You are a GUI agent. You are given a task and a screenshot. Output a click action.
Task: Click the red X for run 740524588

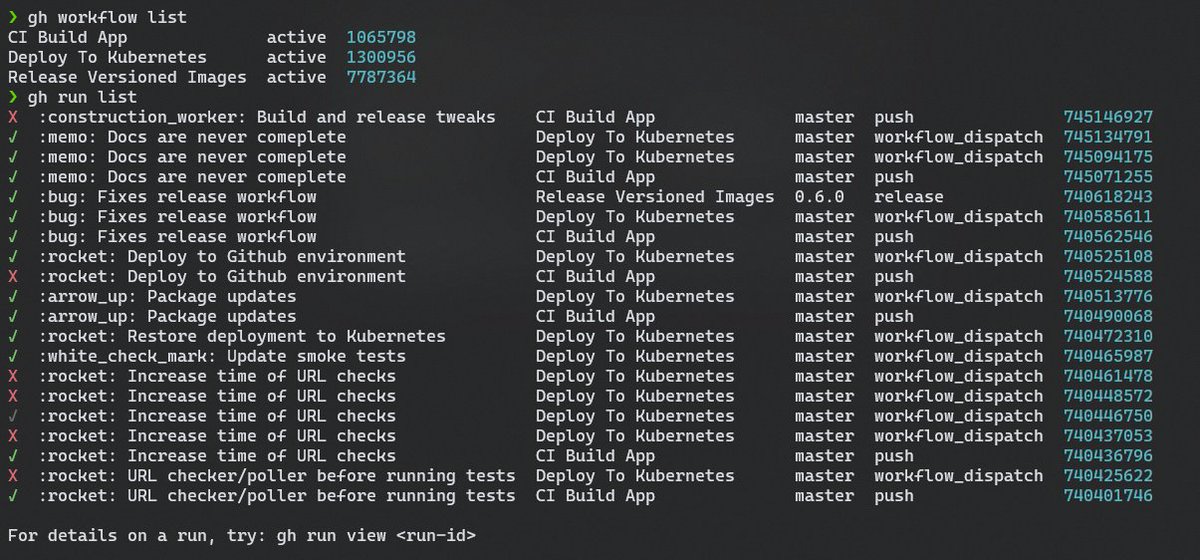coord(12,277)
